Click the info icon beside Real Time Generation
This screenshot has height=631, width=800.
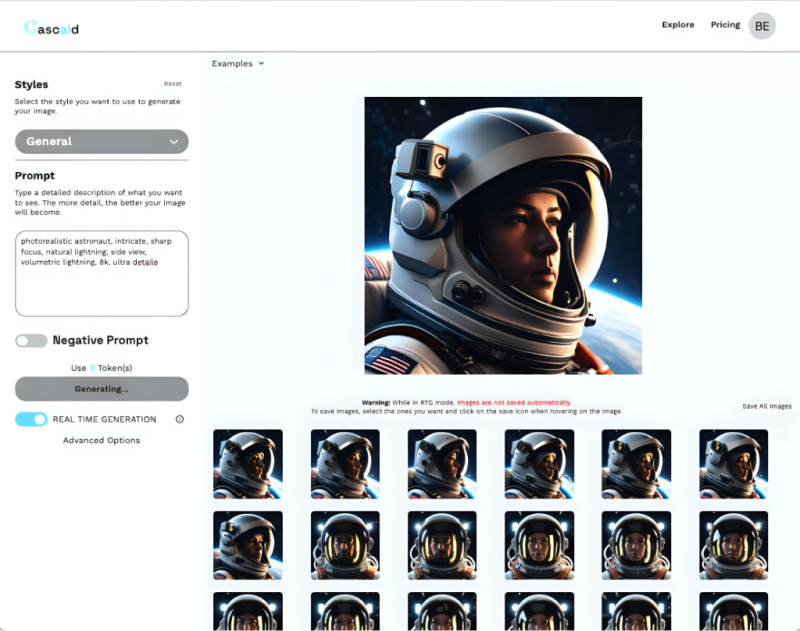click(x=180, y=419)
